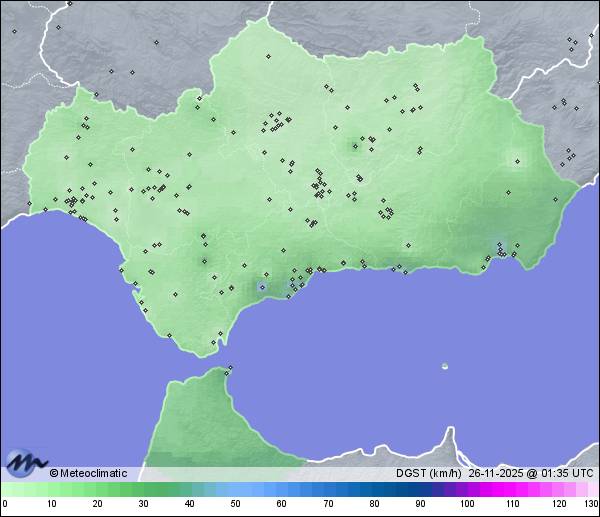Select the 50 km/h legend label
Screen dimensions: 600x517
[235, 504]
